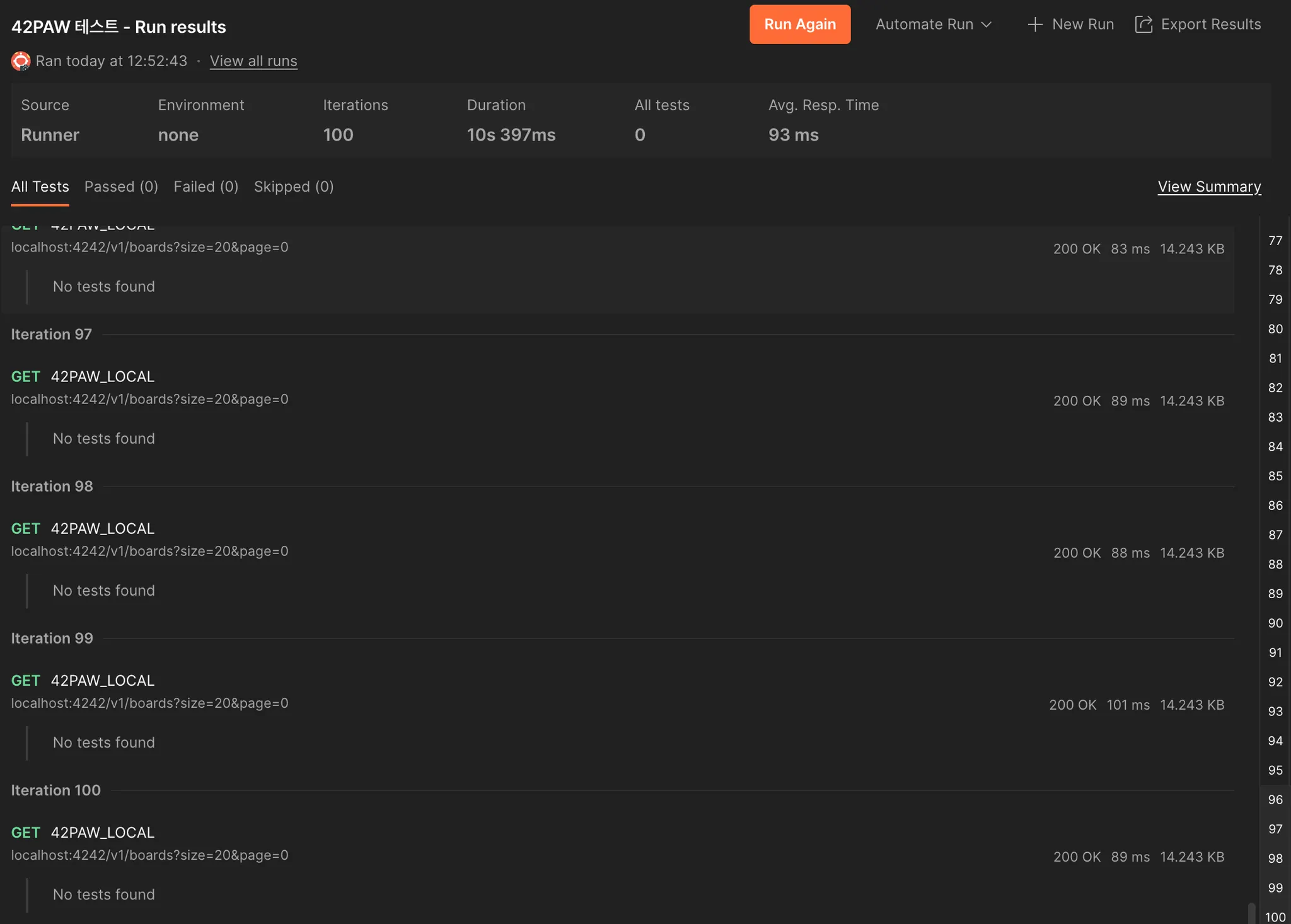The height and width of the screenshot is (924, 1291).
Task: Click the 101 ms response time entry
Action: pyautogui.click(x=1128, y=705)
